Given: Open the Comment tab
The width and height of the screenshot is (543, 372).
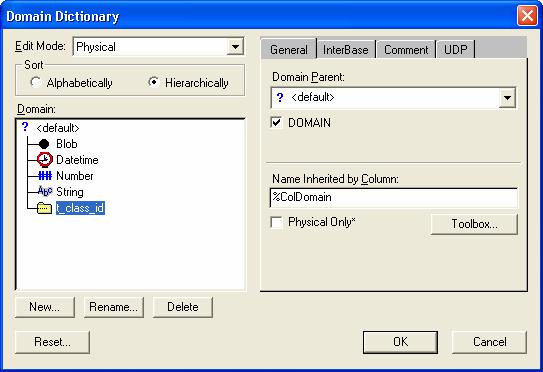Looking at the screenshot, I should coord(406,50).
